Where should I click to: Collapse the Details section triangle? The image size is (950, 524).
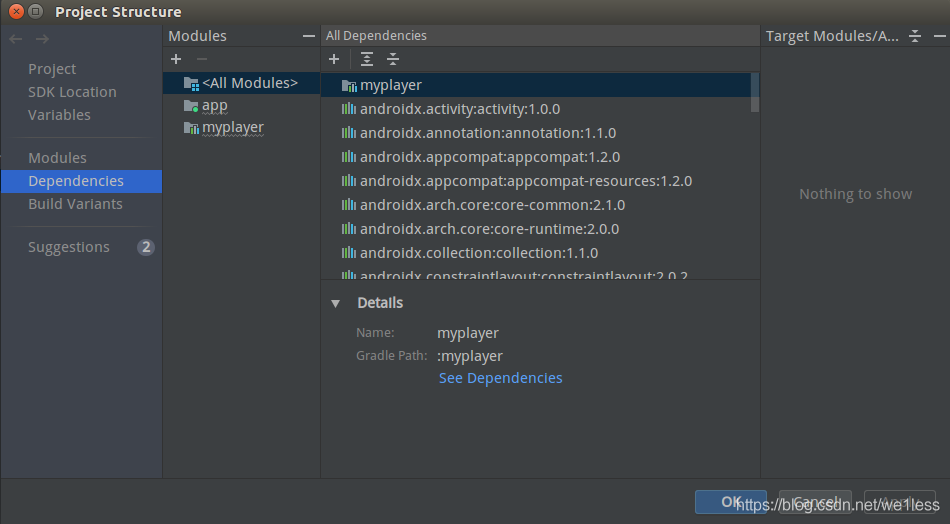[x=335, y=303]
